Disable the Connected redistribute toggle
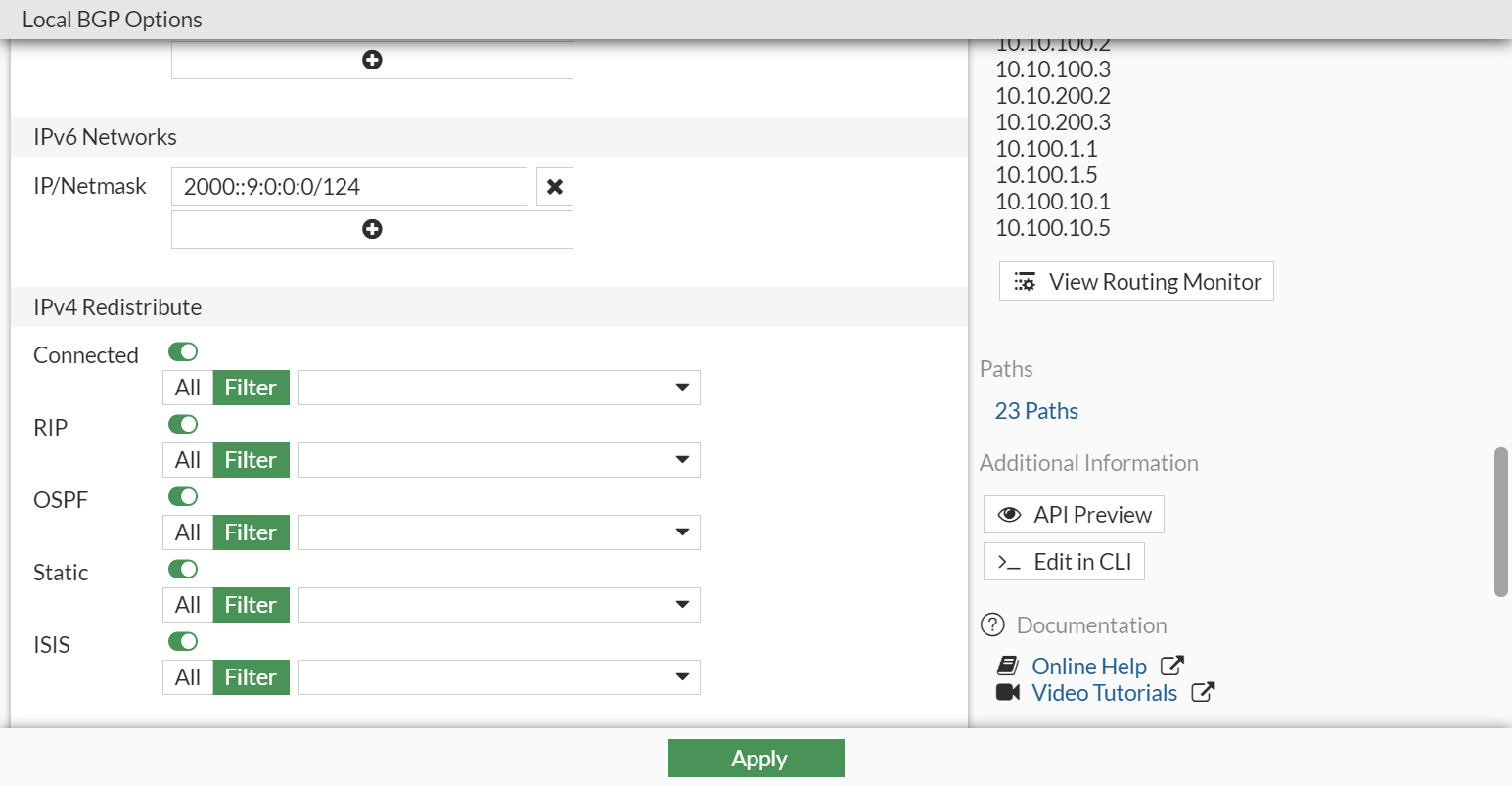 point(183,351)
